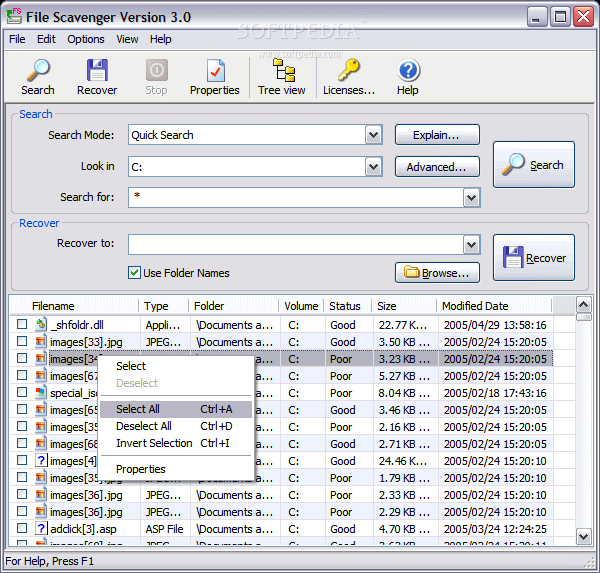Image resolution: width=600 pixels, height=573 pixels.
Task: Open the View menu
Action: (127, 39)
